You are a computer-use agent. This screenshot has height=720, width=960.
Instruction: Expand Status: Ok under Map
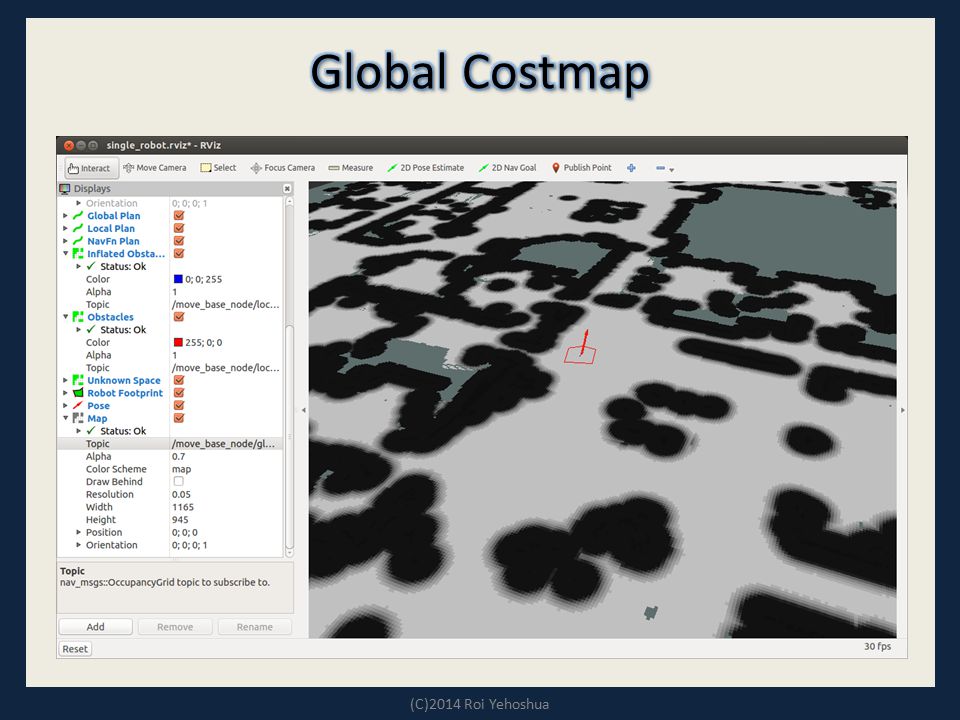[x=78, y=431]
